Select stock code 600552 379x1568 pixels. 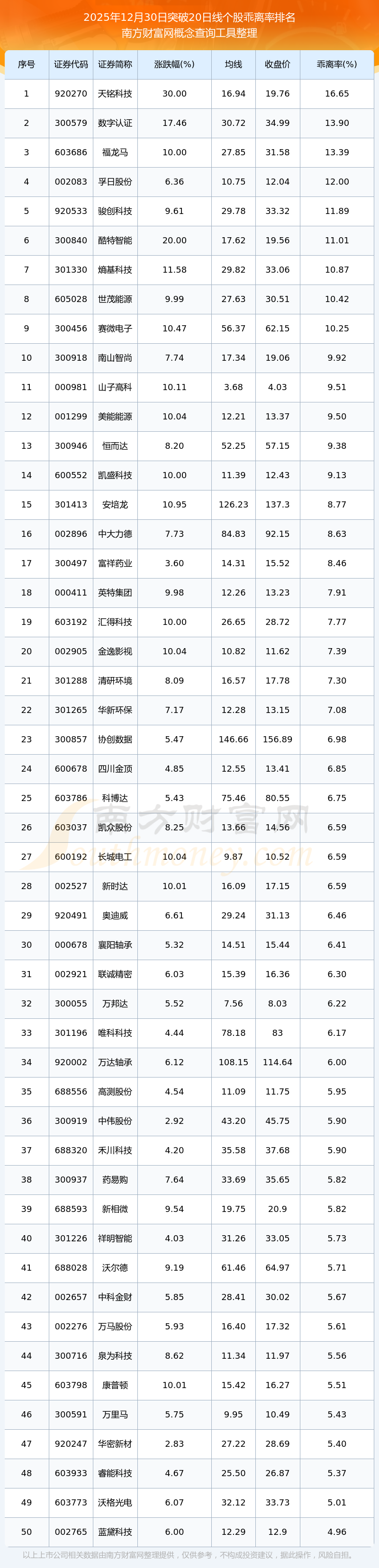71,475
